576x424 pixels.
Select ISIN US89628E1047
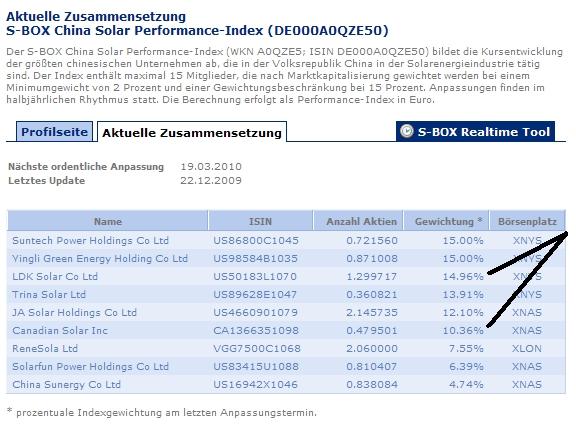tap(255, 294)
